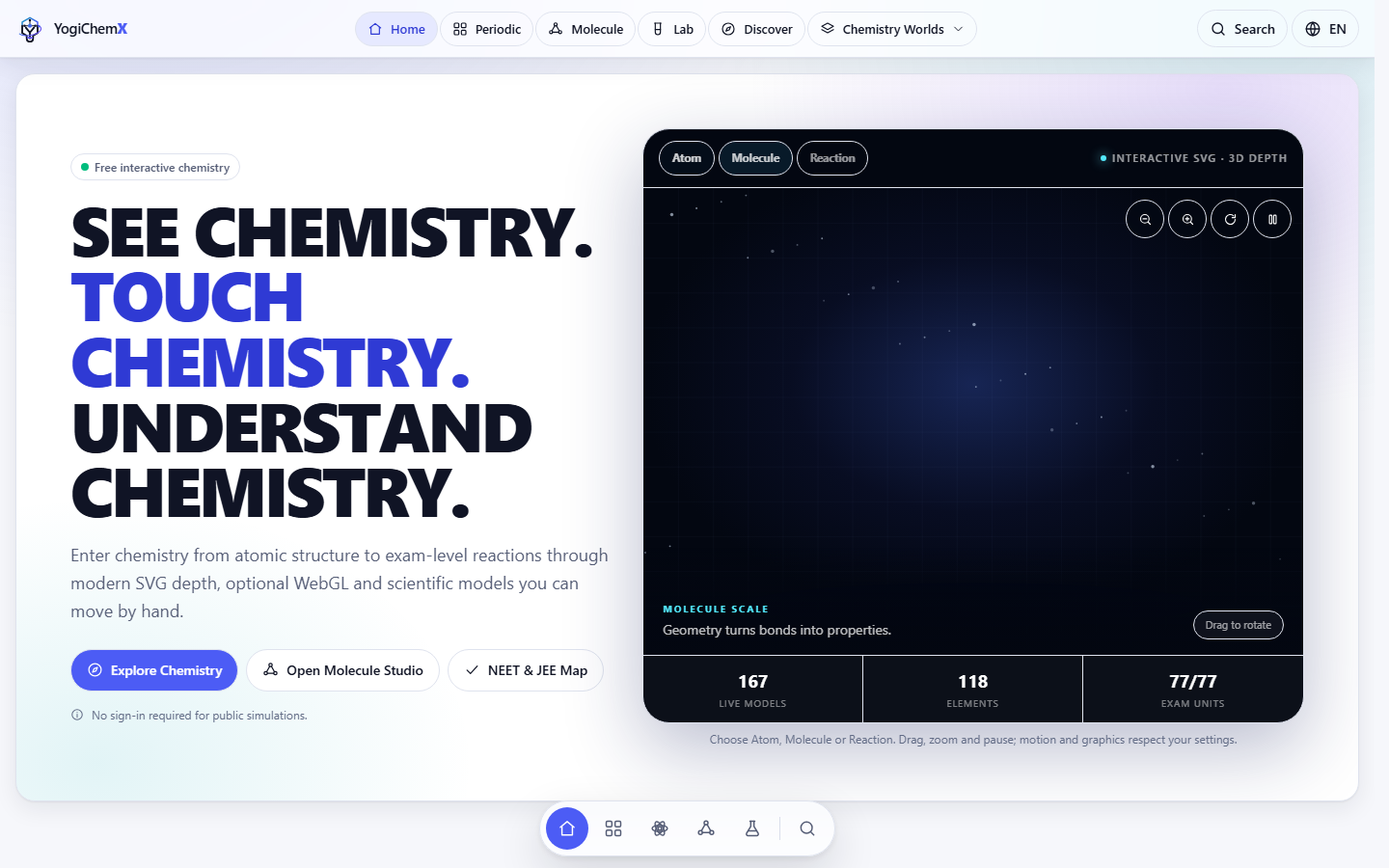Click the Molecule Scale caption text
The width and height of the screenshot is (1389, 868).
pyautogui.click(x=716, y=609)
